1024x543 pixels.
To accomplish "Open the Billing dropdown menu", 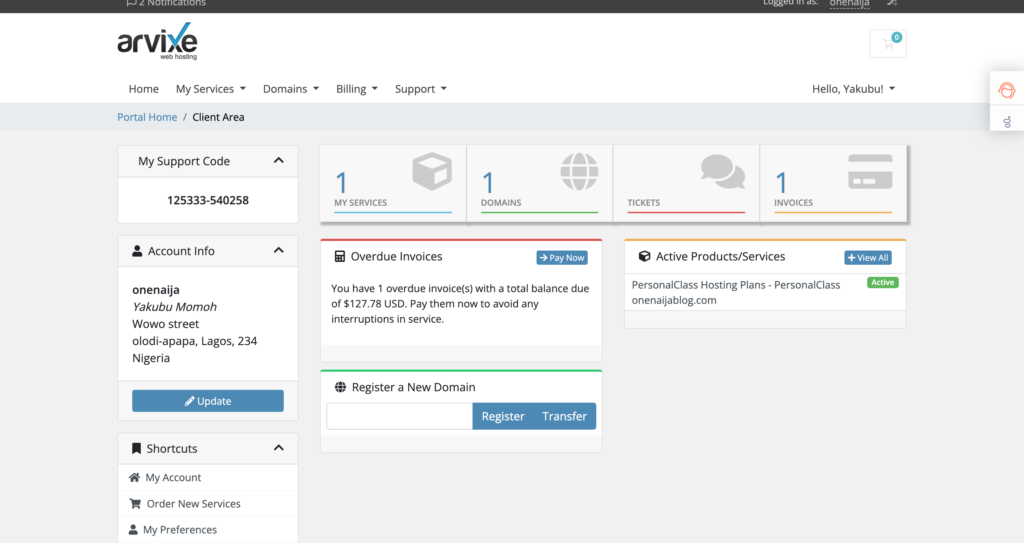I will (357, 89).
